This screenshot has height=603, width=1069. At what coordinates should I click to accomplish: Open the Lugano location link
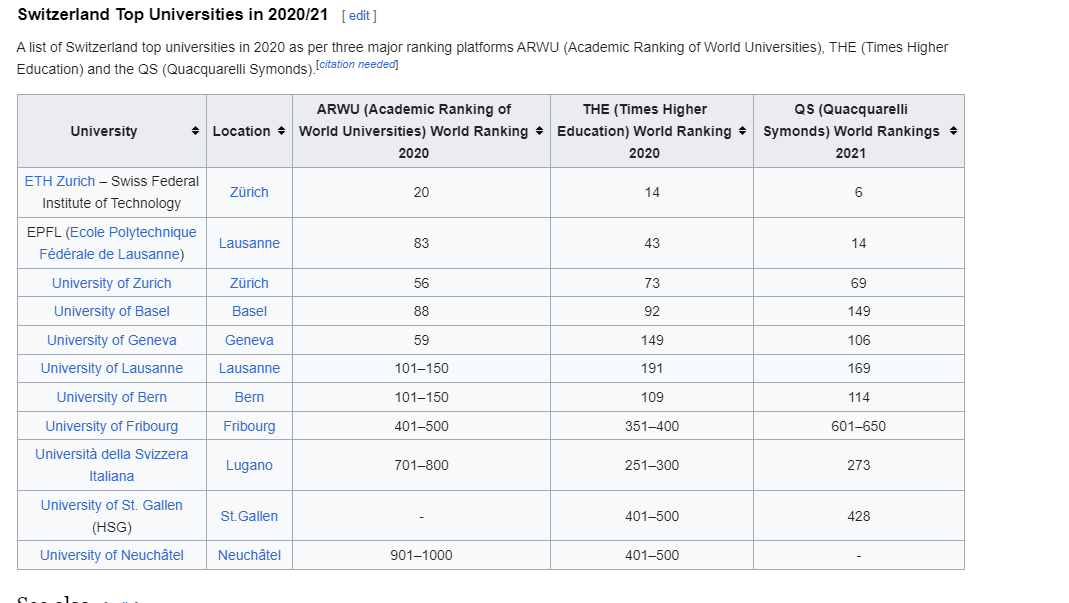coord(250,465)
